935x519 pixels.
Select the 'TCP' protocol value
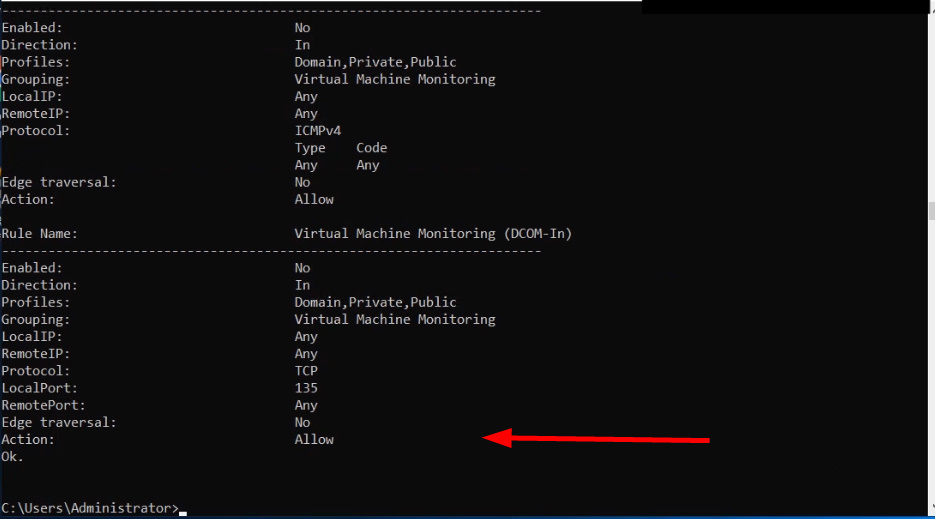point(306,371)
